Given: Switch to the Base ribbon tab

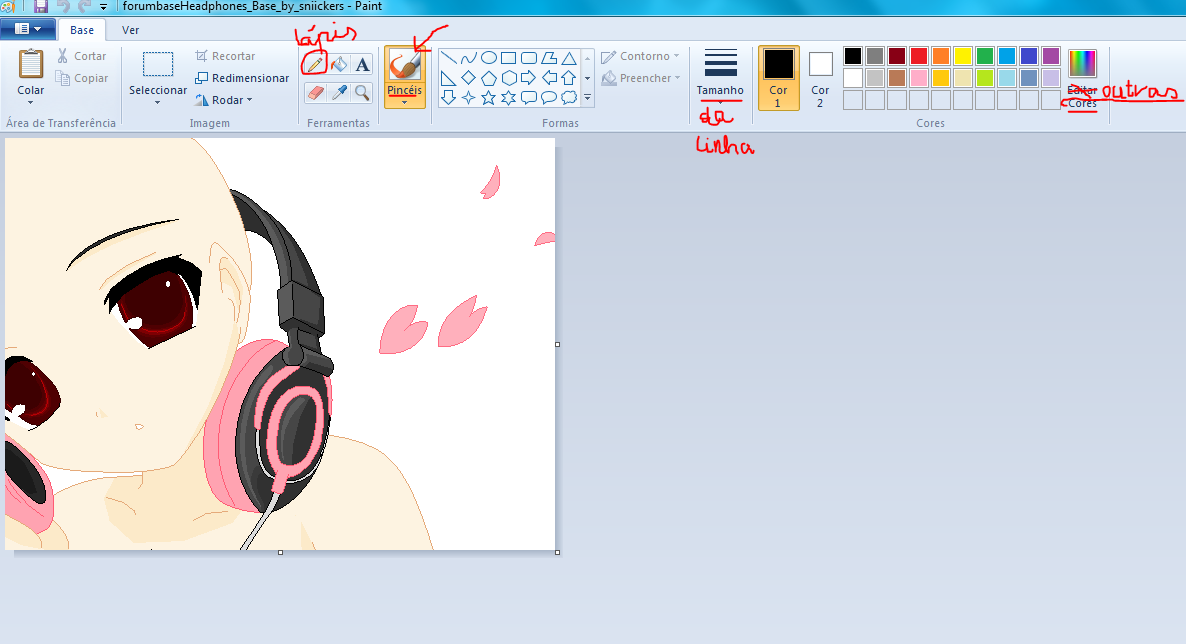Looking at the screenshot, I should [82, 30].
